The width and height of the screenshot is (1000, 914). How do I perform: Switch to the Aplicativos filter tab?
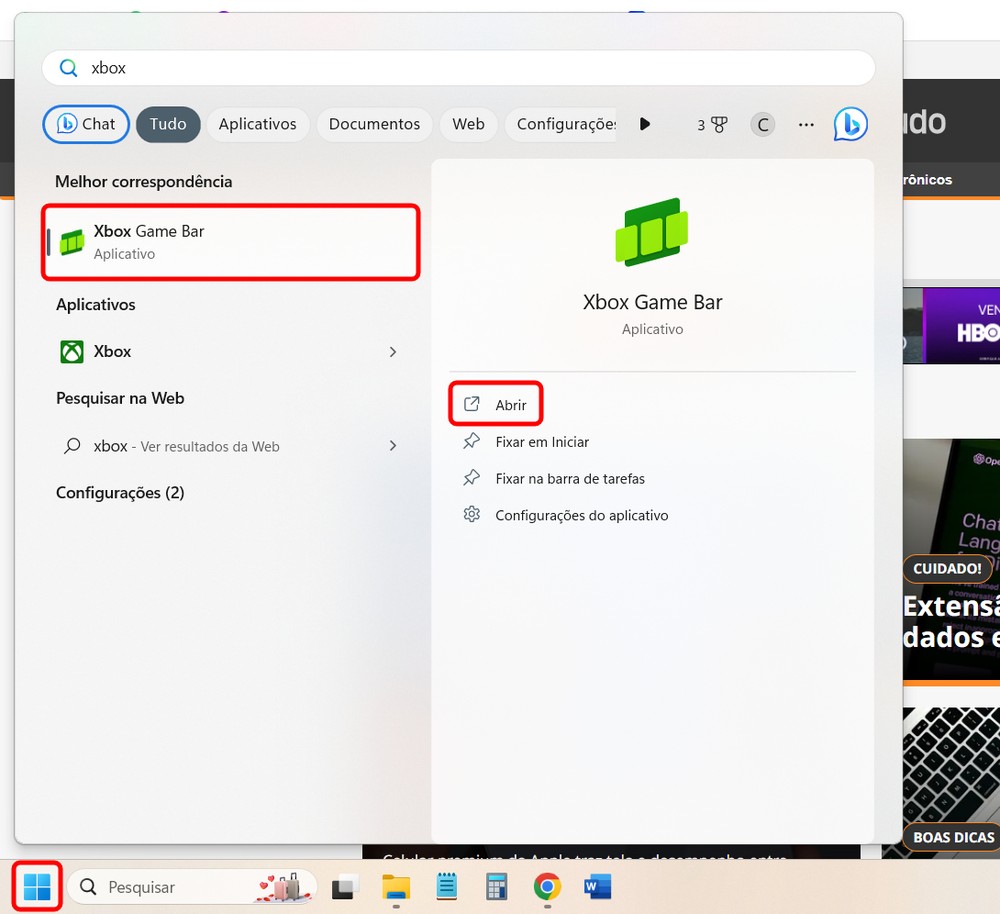[257, 124]
